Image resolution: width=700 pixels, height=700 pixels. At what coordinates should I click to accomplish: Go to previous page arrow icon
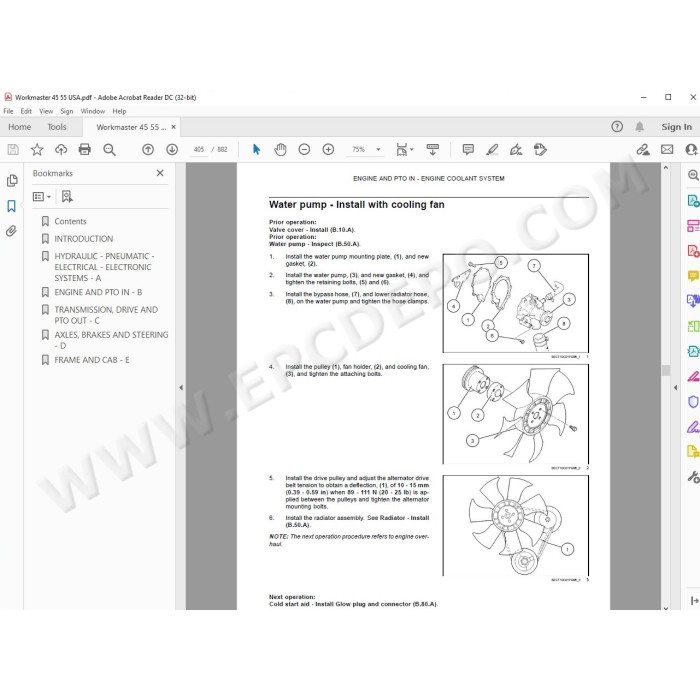click(x=148, y=150)
